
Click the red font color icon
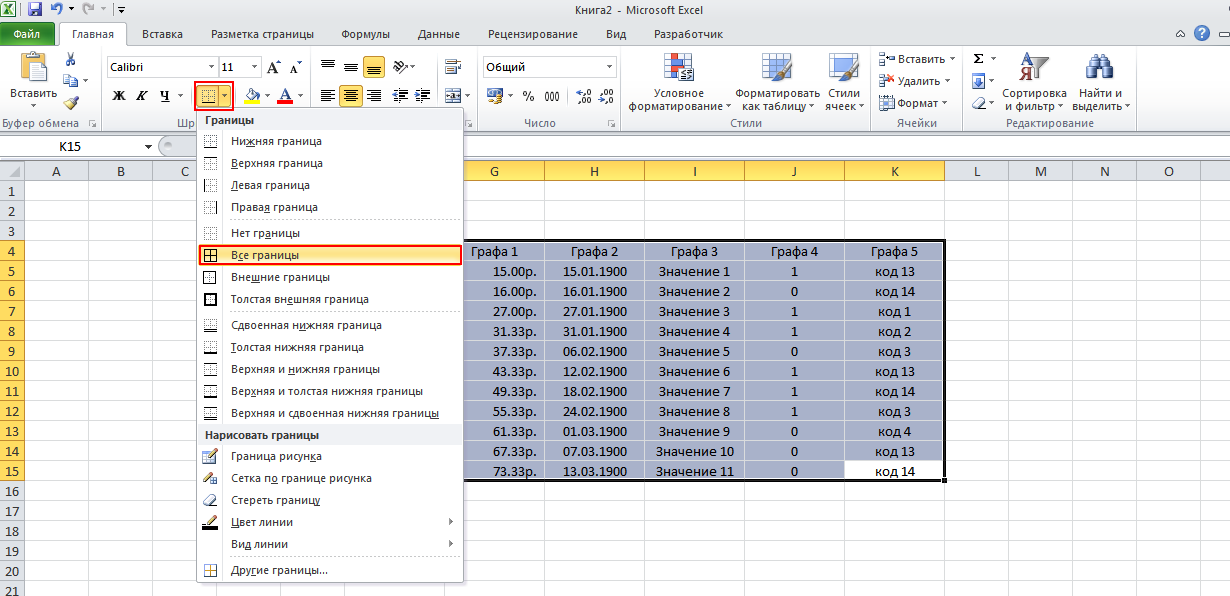285,96
